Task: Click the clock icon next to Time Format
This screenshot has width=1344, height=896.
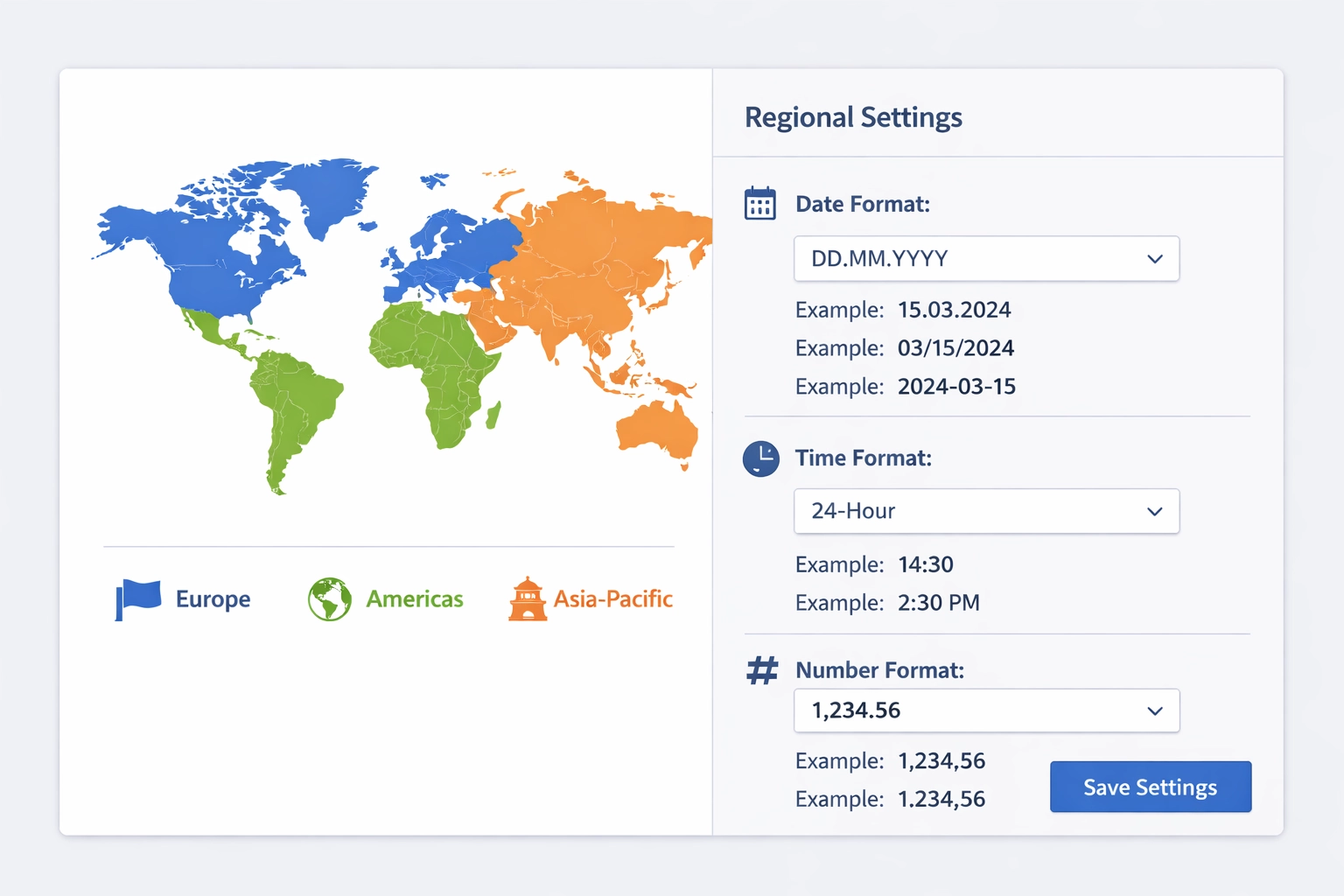Action: coord(760,458)
